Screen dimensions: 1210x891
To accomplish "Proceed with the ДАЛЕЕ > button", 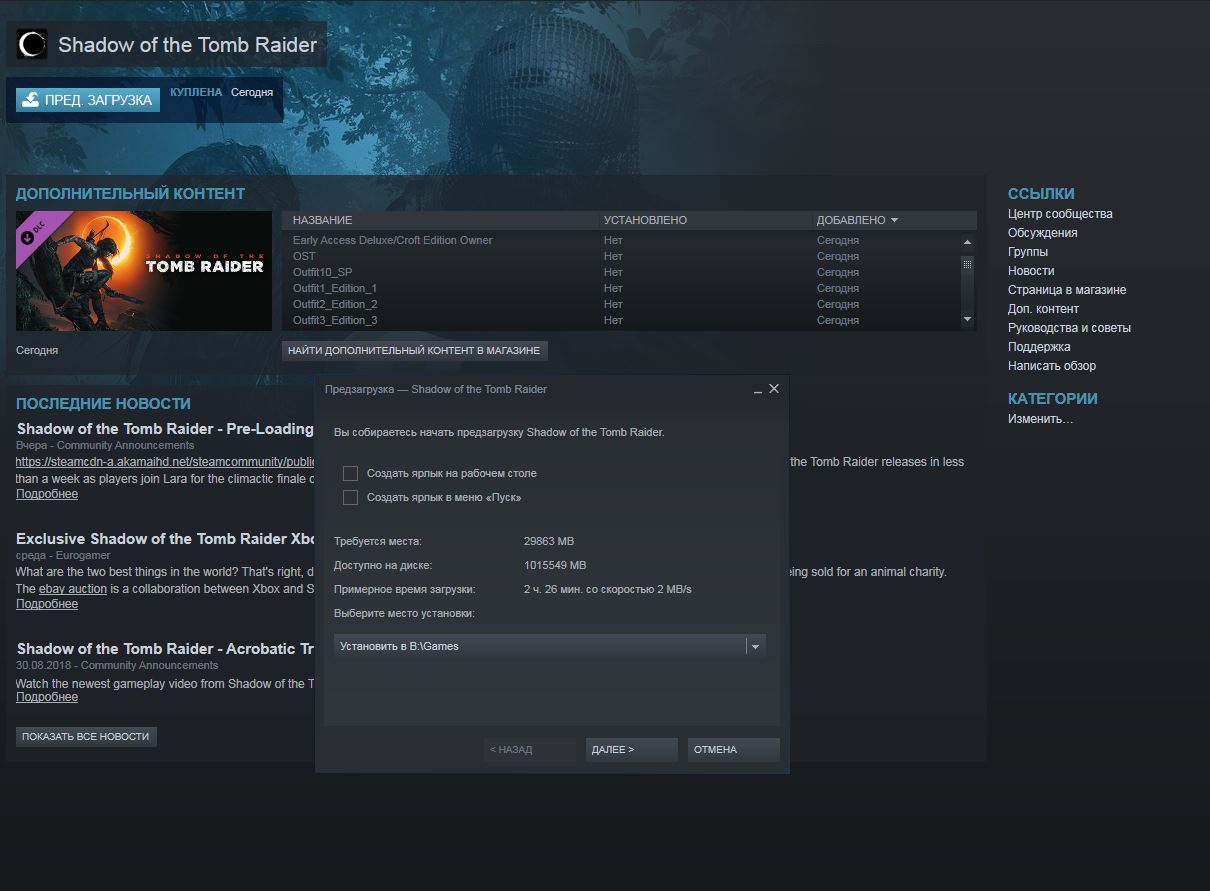I will (632, 750).
